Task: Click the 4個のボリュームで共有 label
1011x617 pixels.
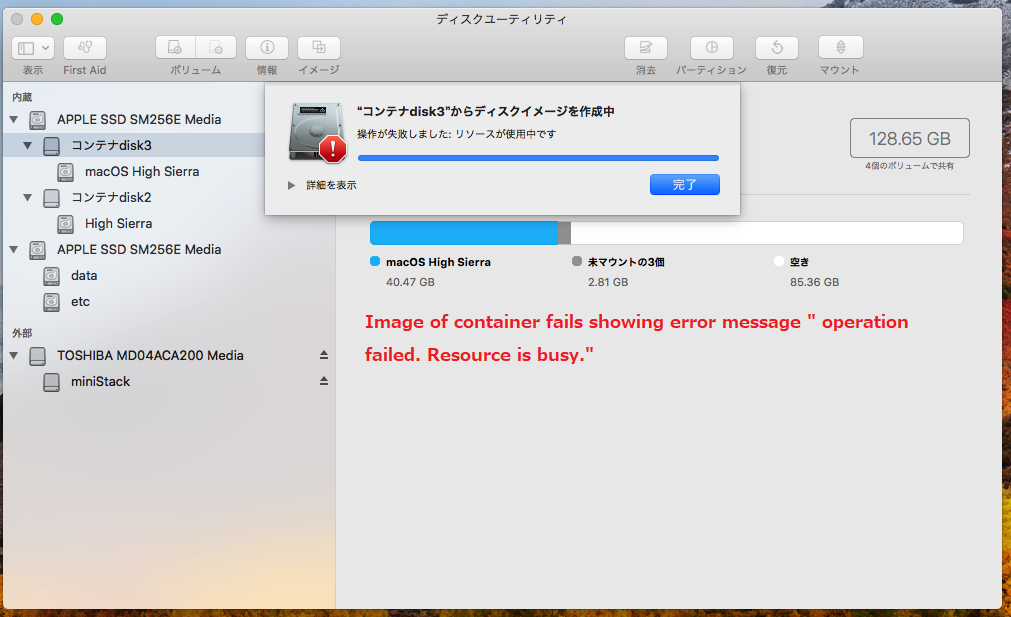Action: [x=910, y=166]
